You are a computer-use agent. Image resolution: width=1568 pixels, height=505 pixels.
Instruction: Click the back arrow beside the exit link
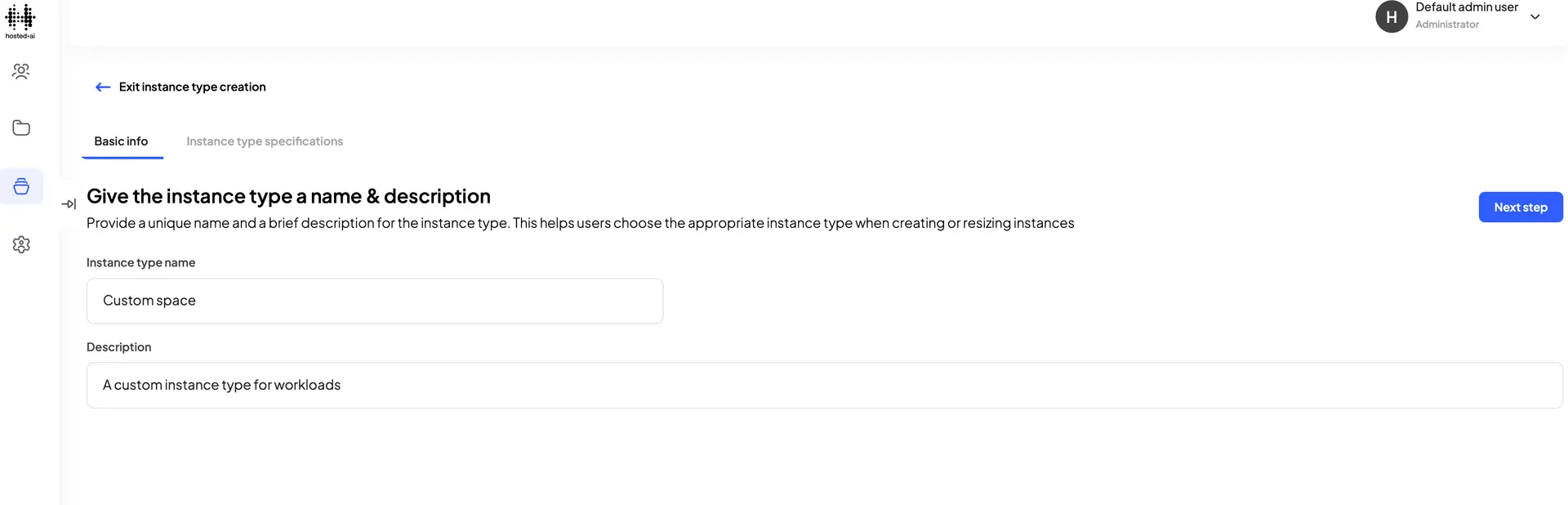click(x=102, y=87)
